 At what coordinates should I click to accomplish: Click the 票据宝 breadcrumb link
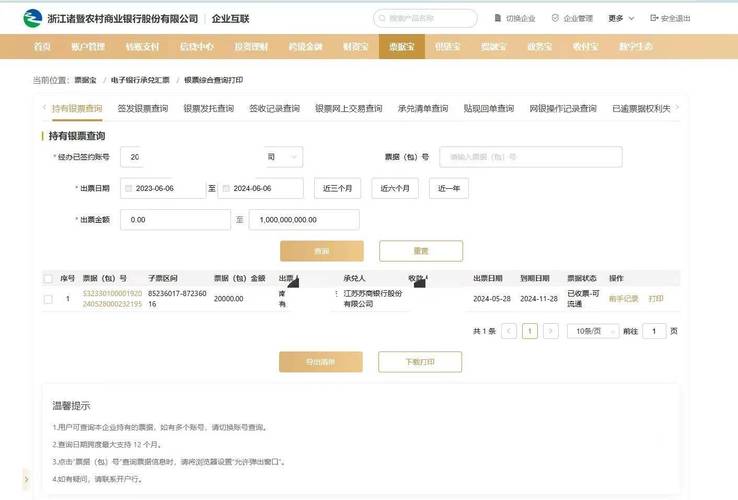tap(85, 80)
